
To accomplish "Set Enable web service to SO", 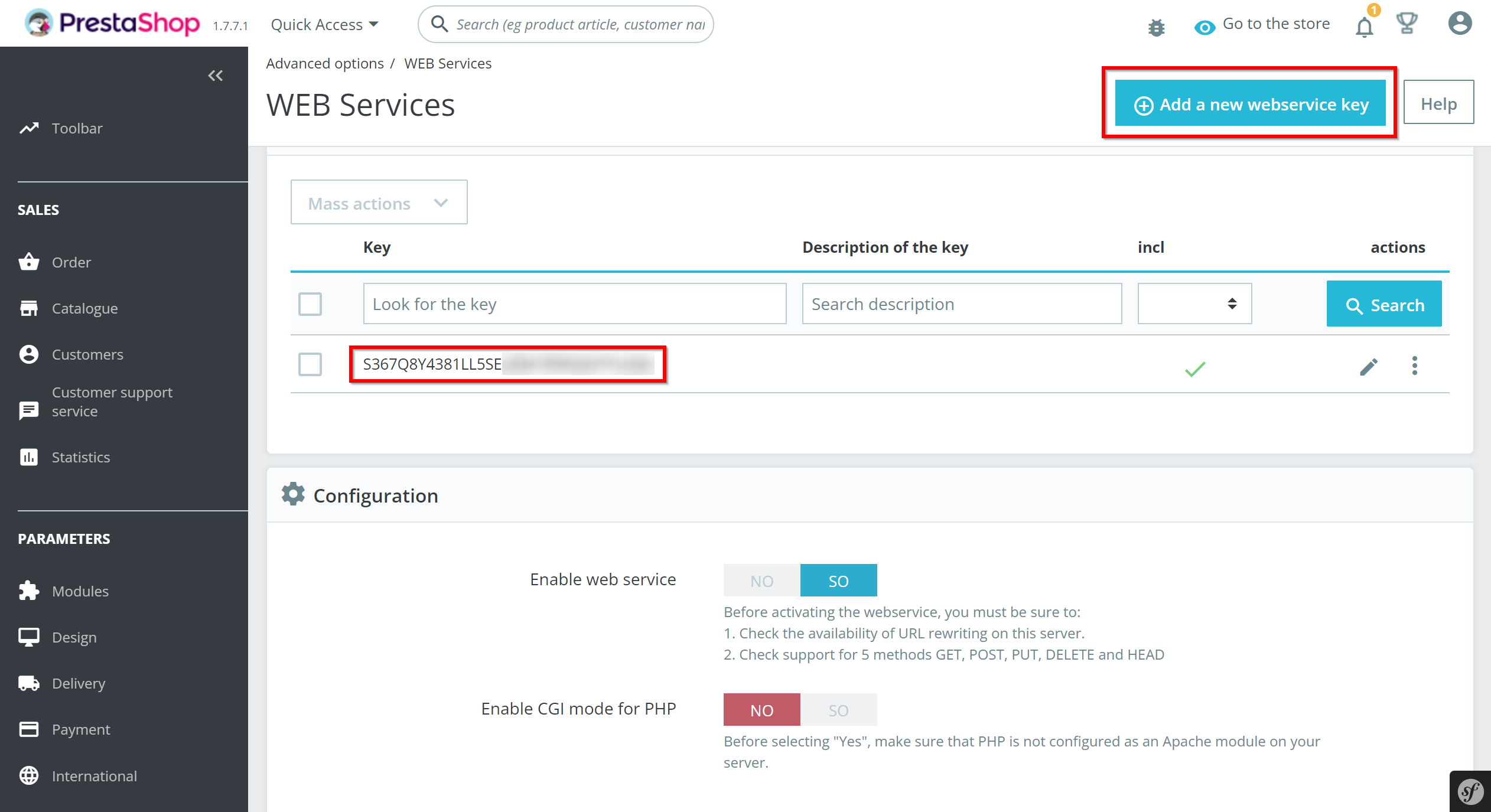I will click(838, 581).
